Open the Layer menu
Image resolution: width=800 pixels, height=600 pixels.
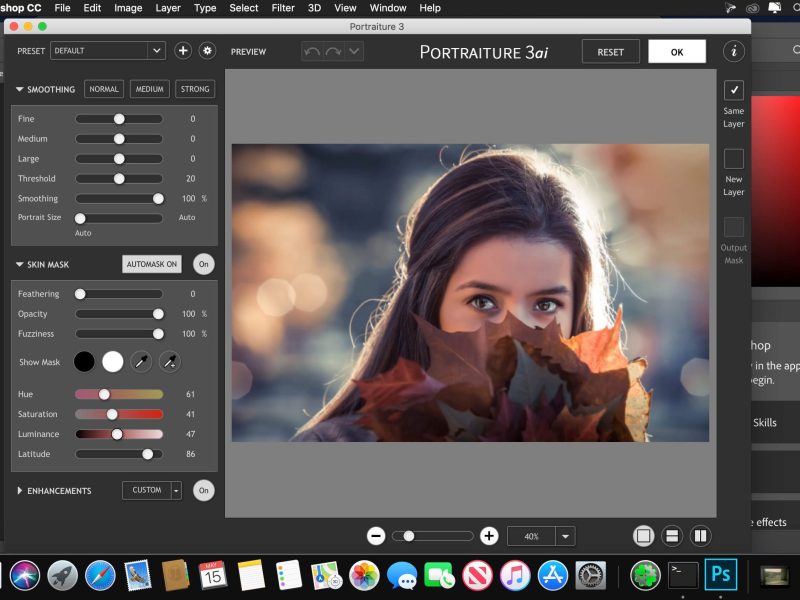click(x=168, y=8)
